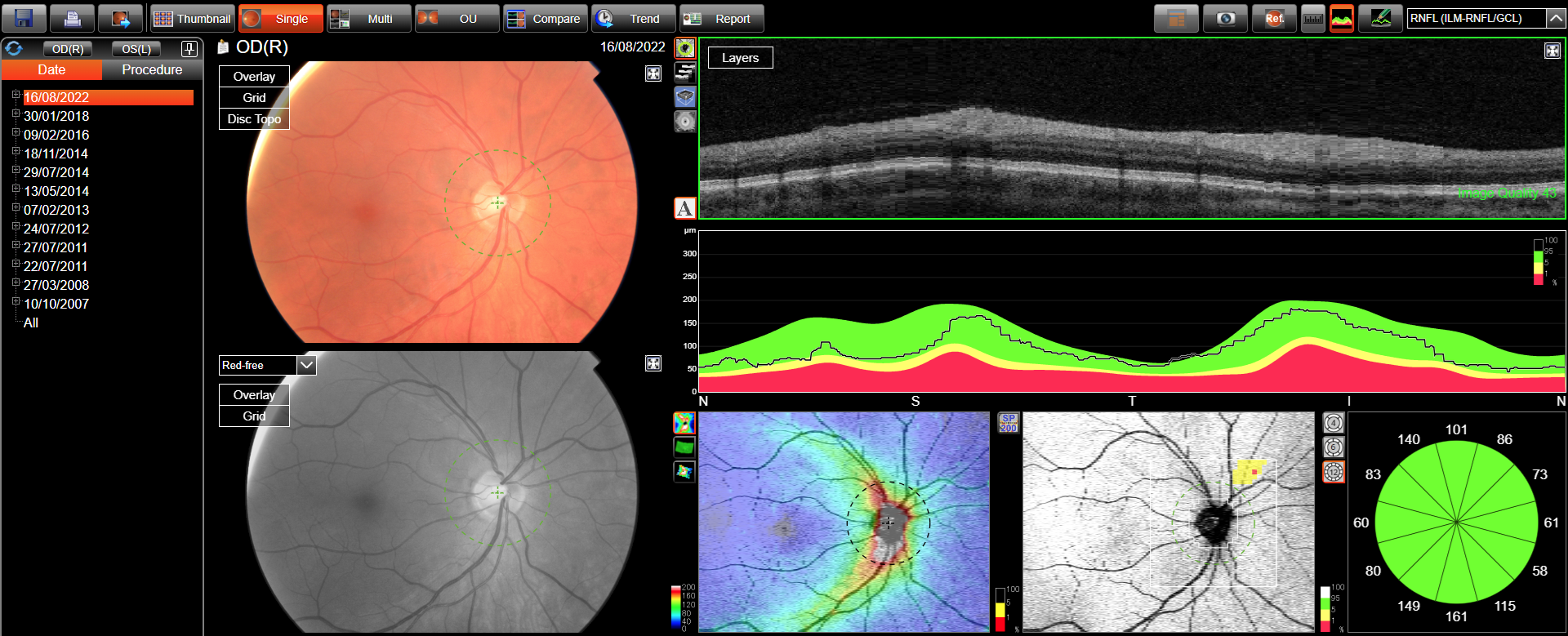1568x636 pixels.
Task: Switch to the Procedure tab
Action: (152, 70)
